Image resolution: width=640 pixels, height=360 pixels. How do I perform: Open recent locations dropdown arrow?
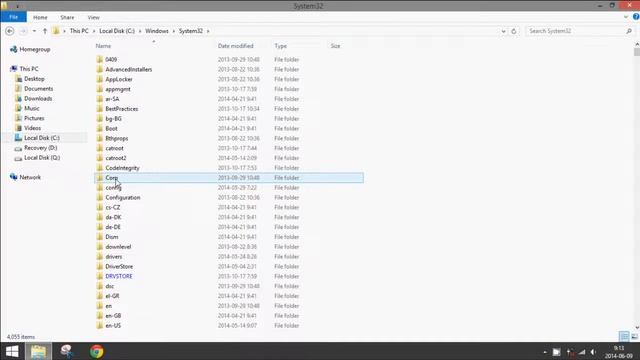(34, 31)
